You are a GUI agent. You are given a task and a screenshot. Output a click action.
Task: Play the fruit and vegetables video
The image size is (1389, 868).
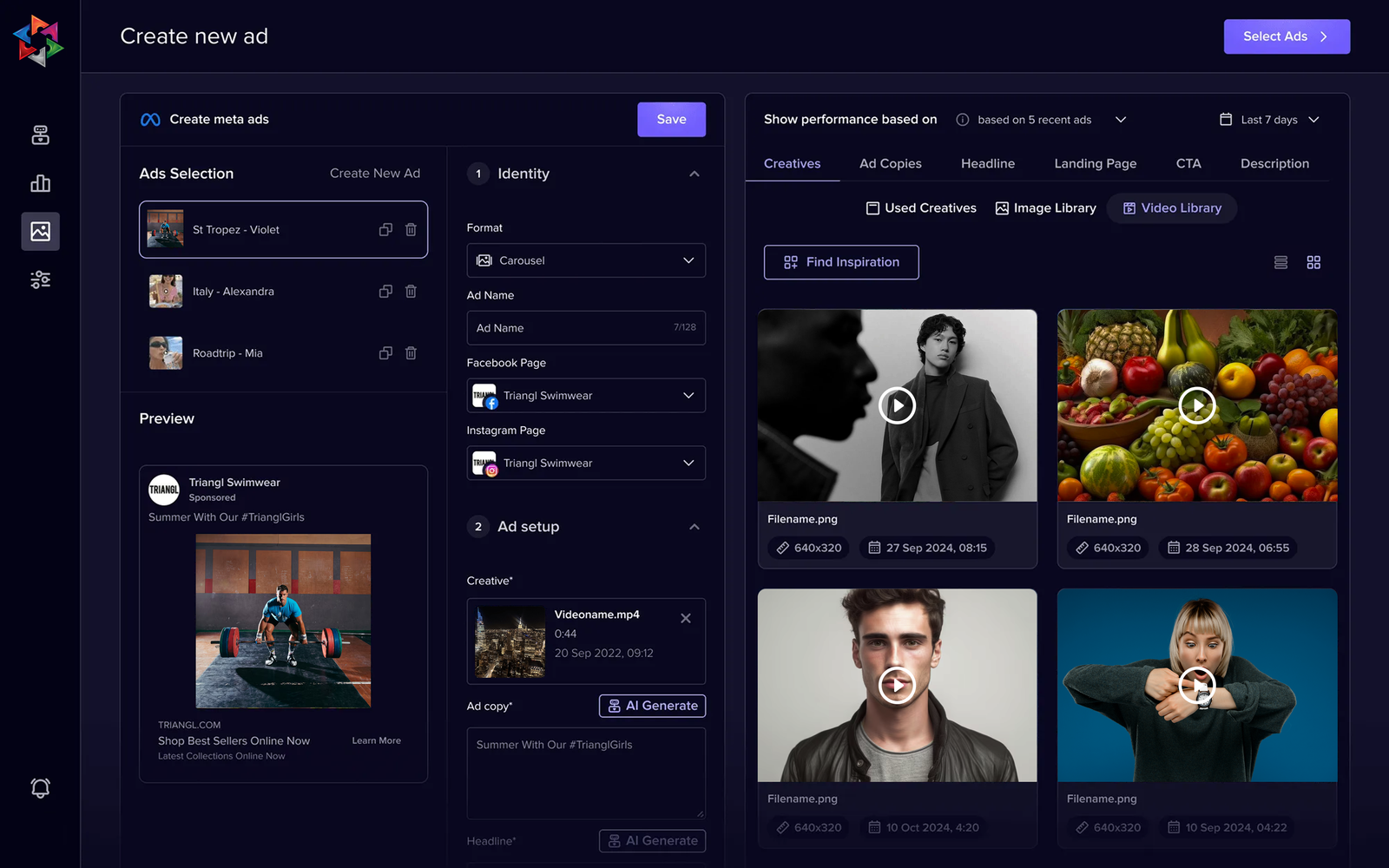point(1196,405)
